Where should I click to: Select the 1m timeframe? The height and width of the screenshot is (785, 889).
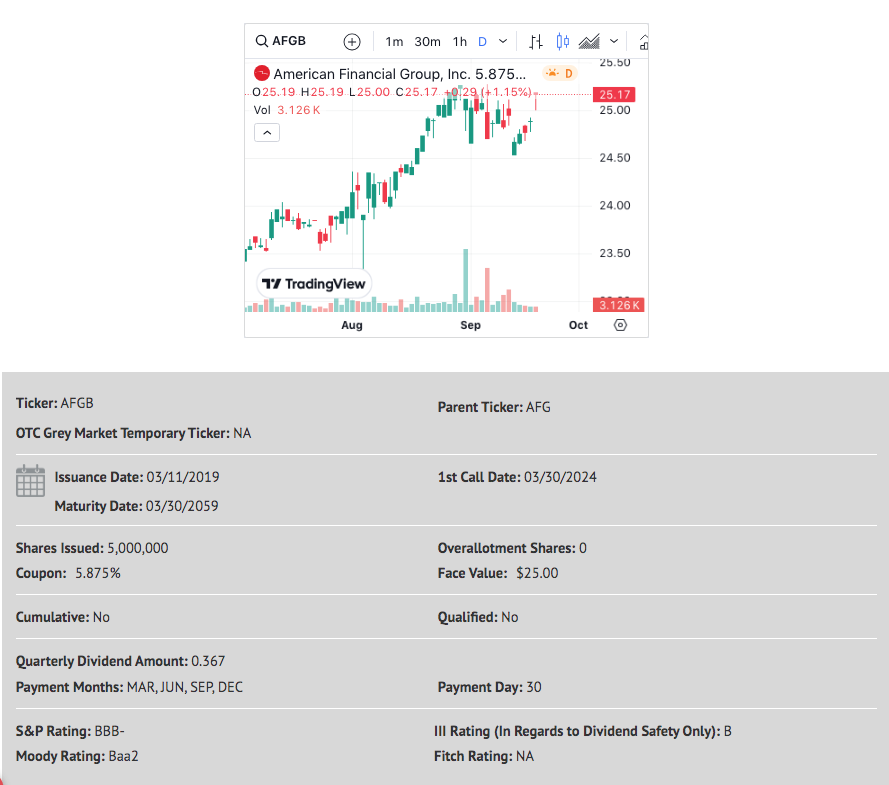click(x=394, y=42)
